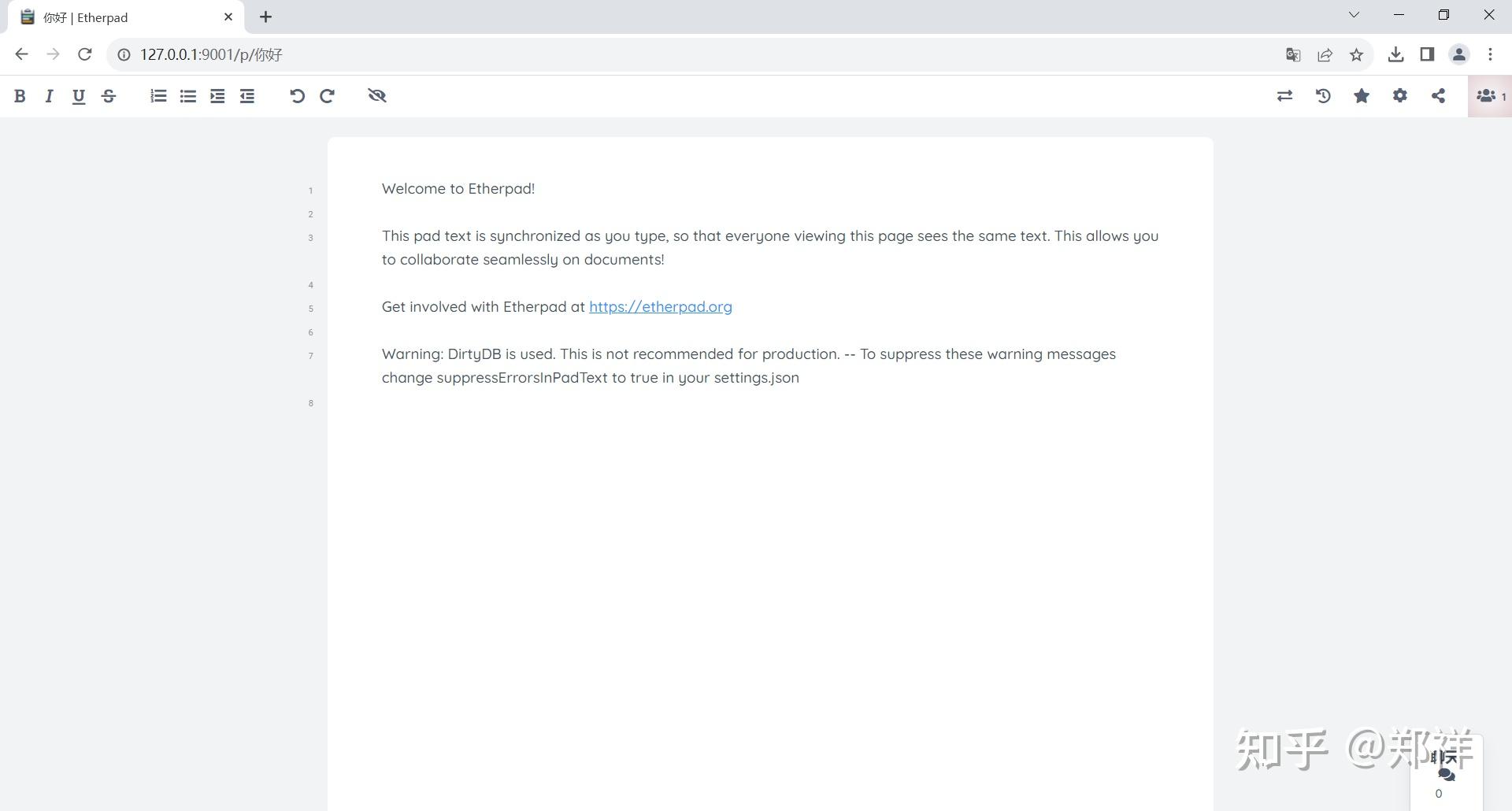The image size is (1512, 811).
Task: Apply an unordered bullet list
Action: pyautogui.click(x=187, y=95)
